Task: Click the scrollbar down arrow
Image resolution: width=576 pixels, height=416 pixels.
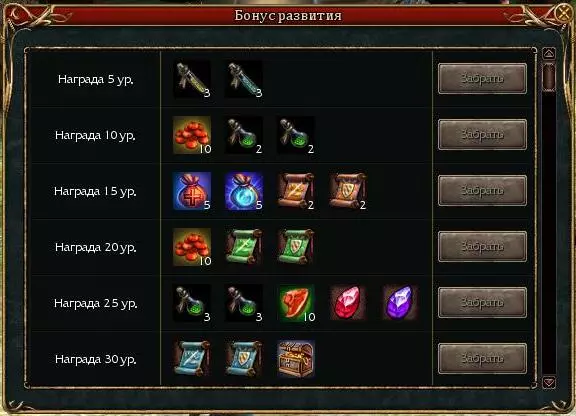Action: [549, 382]
